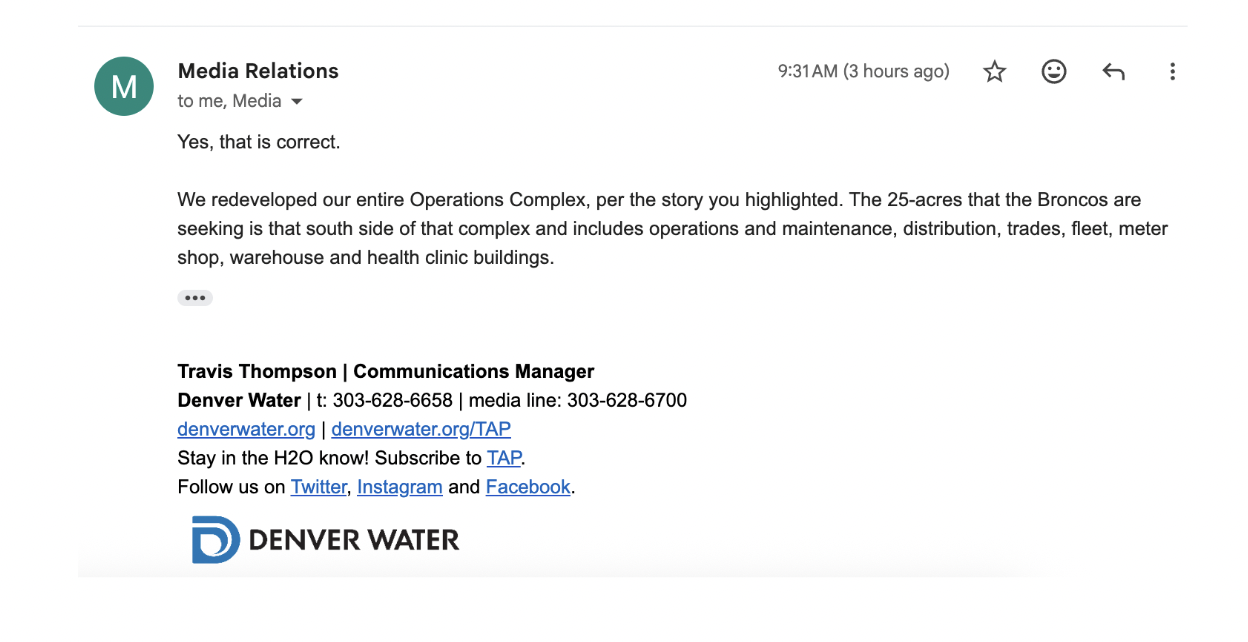1248x642 pixels.
Task: Click the direct phone number 303-628-6658
Action: pyautogui.click(x=393, y=401)
